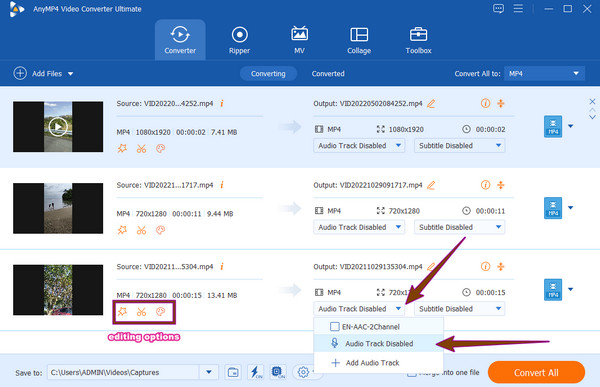Rename output VID20220502084252.mp4 with the pencil icon

point(431,104)
